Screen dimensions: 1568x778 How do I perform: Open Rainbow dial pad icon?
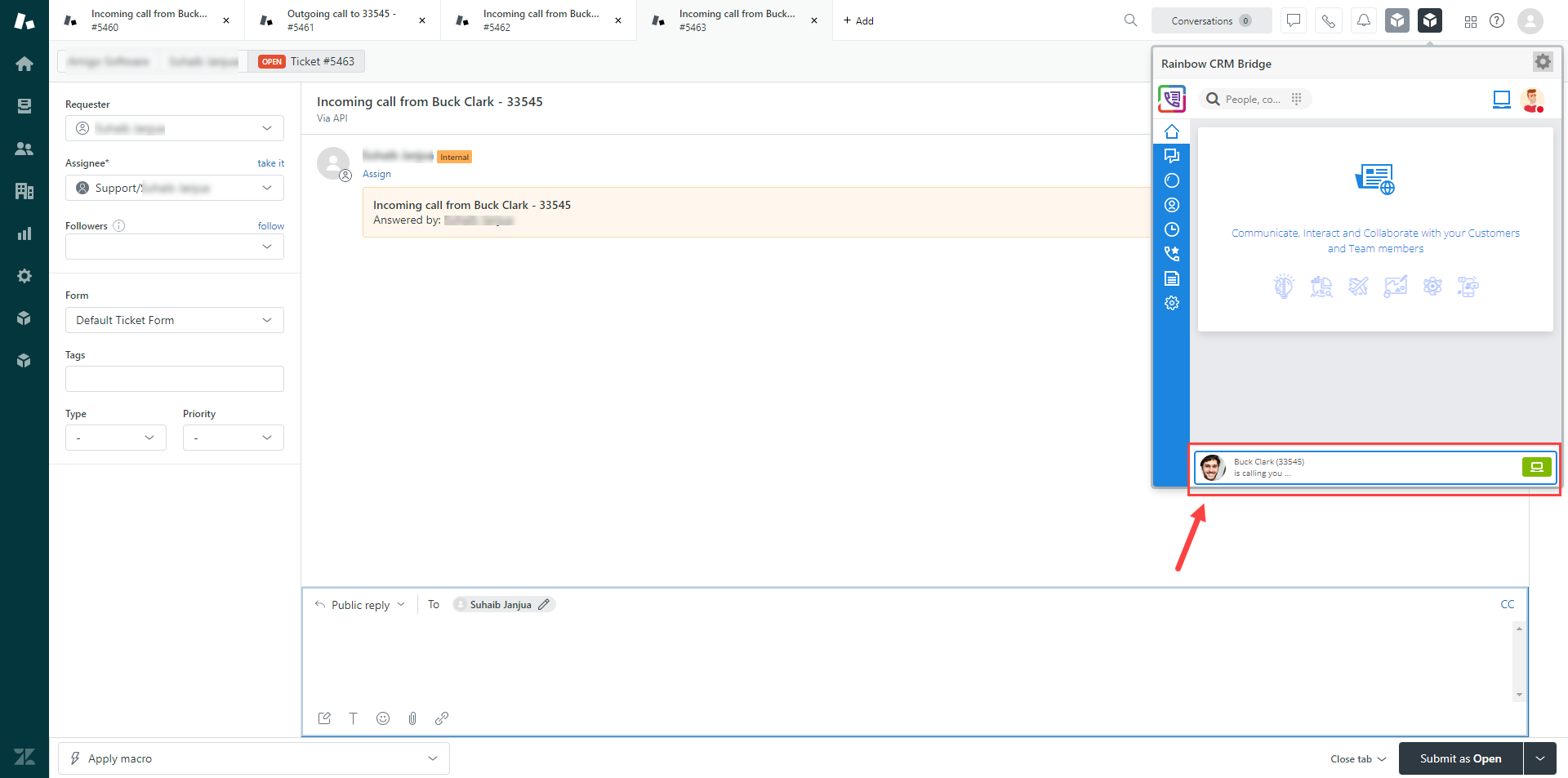1296,99
